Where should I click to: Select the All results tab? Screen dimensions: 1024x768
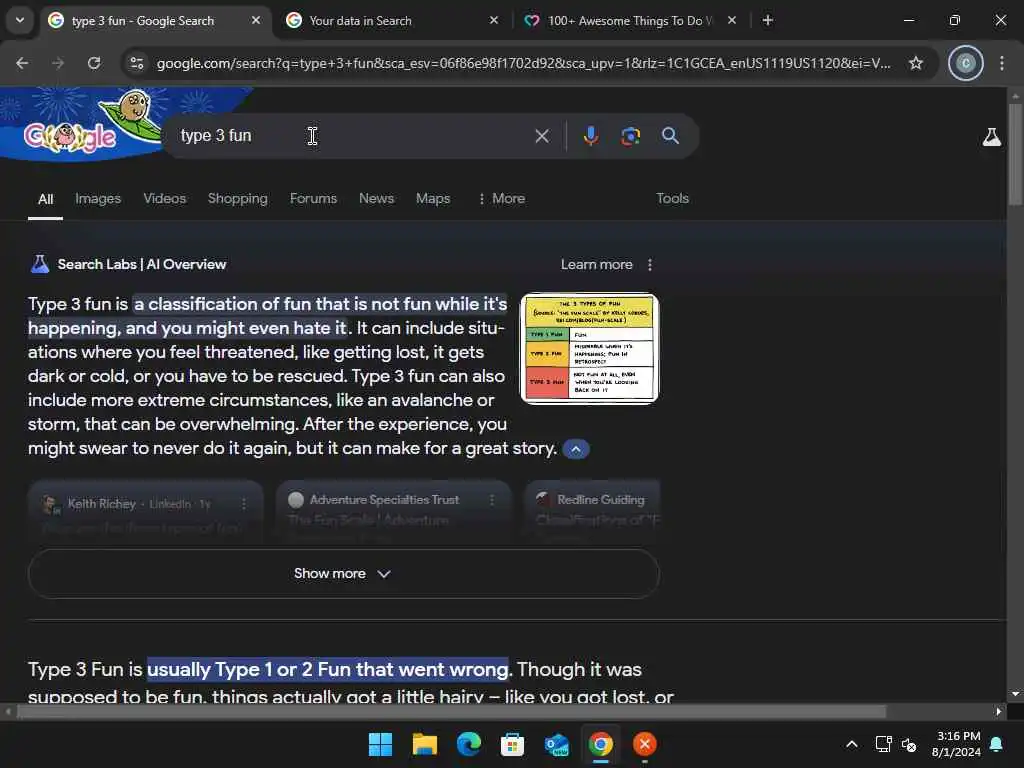(45, 199)
